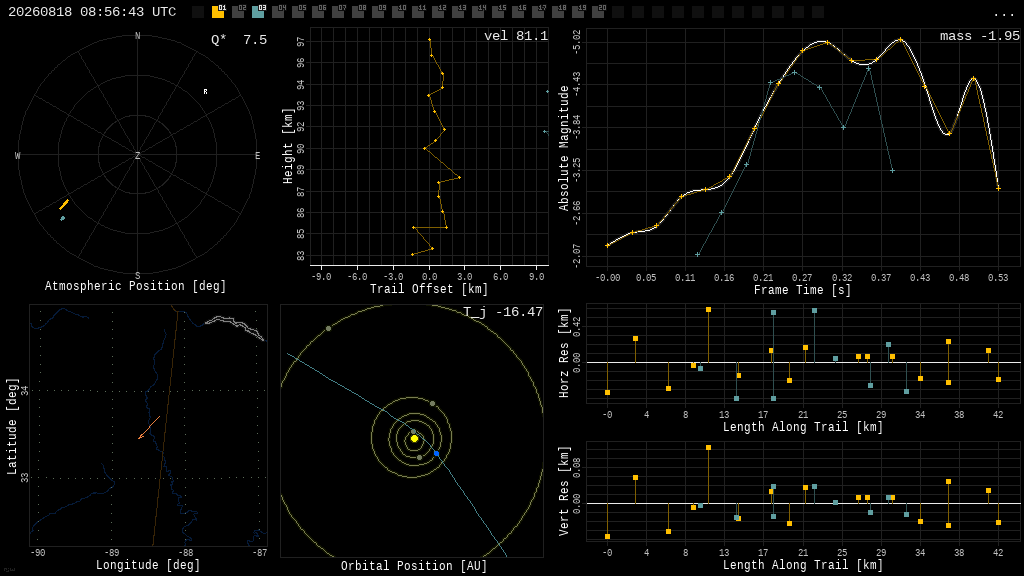Click the Q* 7.5 quality value
This screenshot has height=576, width=1024.
coord(239,40)
